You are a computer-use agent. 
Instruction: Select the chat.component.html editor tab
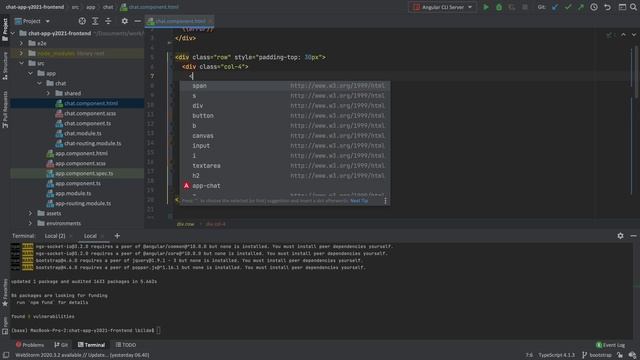click(x=180, y=21)
